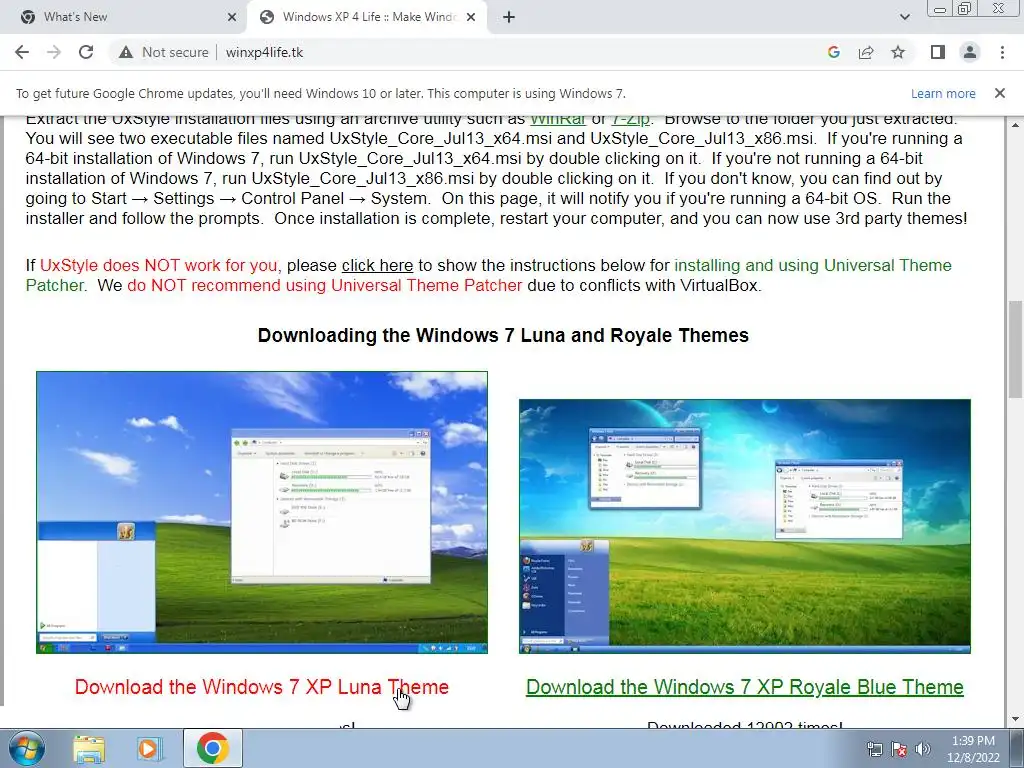Download the Windows 7 XP Royale Blue Theme
This screenshot has width=1024, height=768.
coord(744,687)
